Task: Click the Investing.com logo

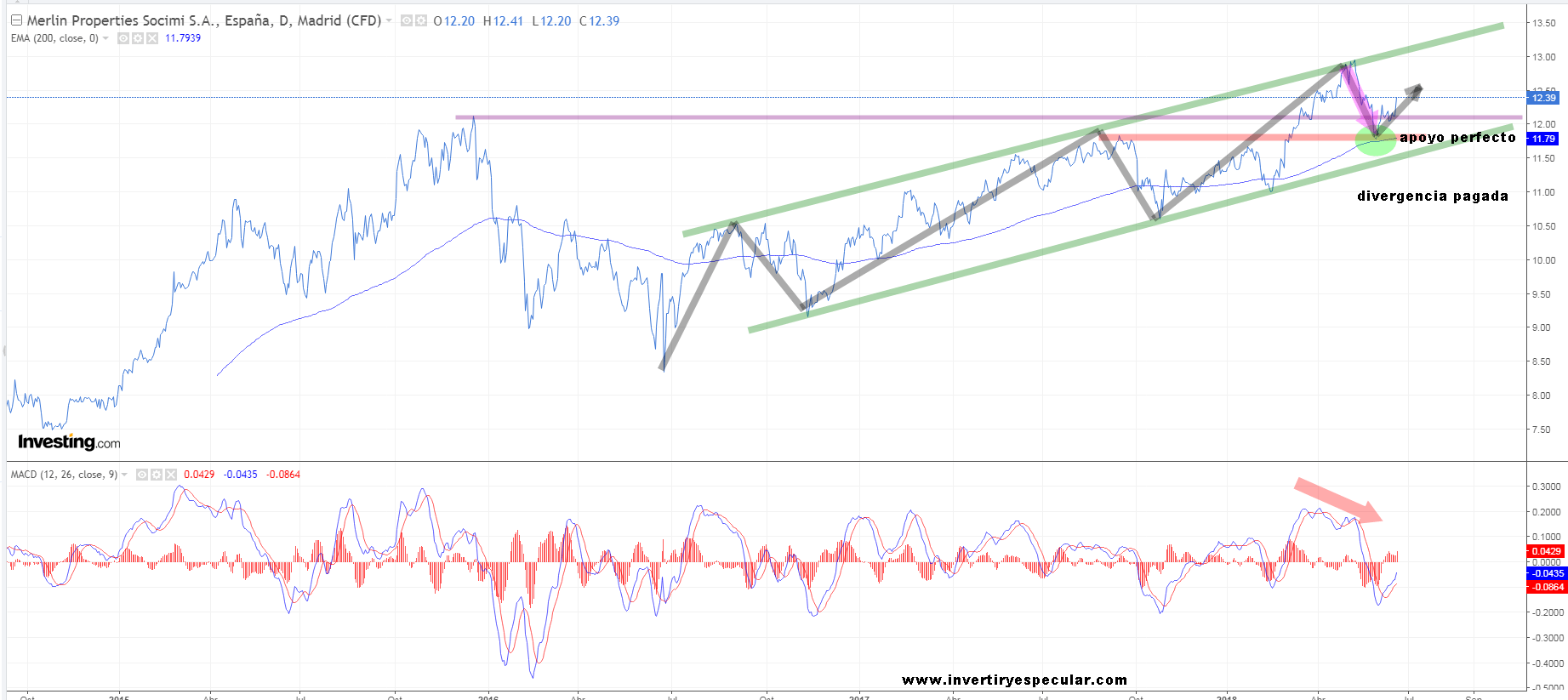Action: (69, 441)
